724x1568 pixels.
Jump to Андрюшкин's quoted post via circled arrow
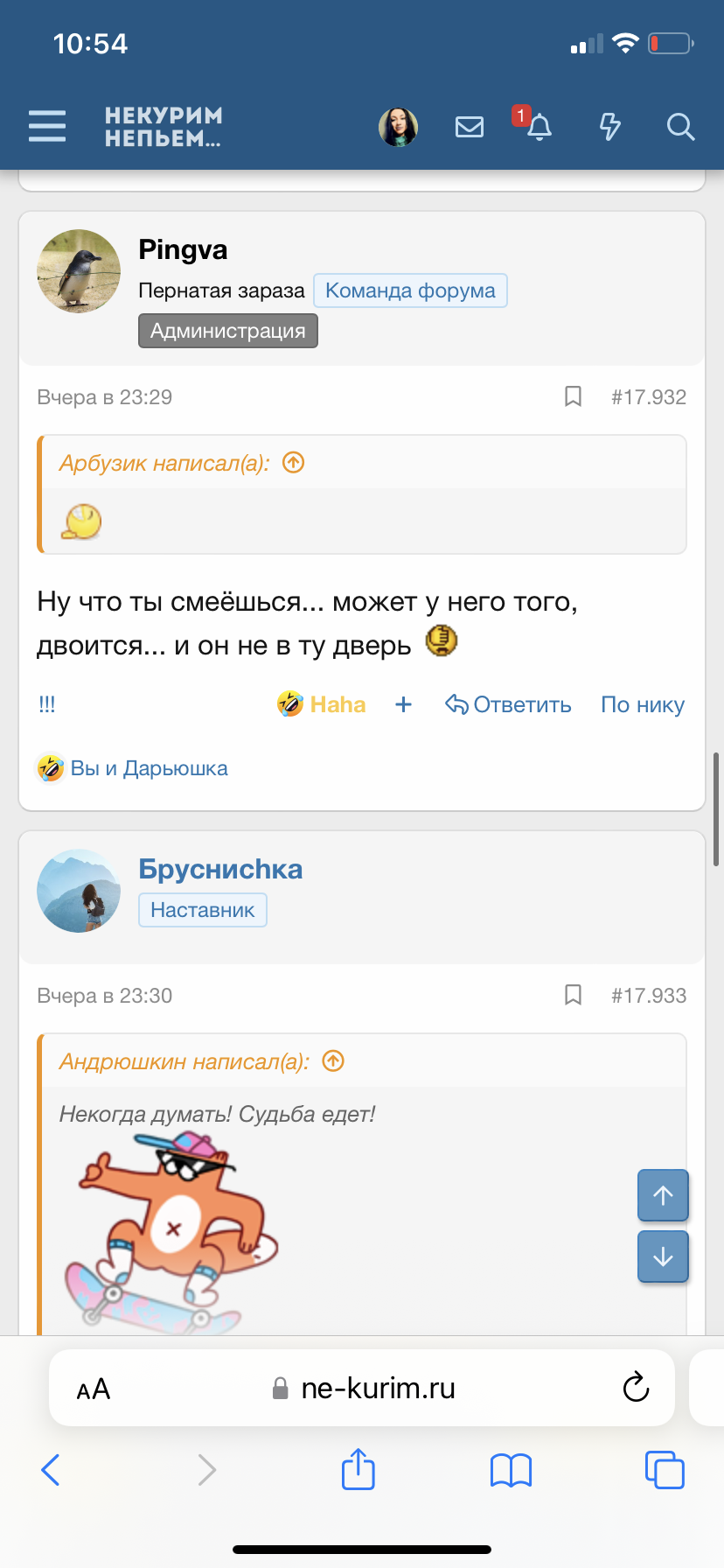pos(332,1060)
